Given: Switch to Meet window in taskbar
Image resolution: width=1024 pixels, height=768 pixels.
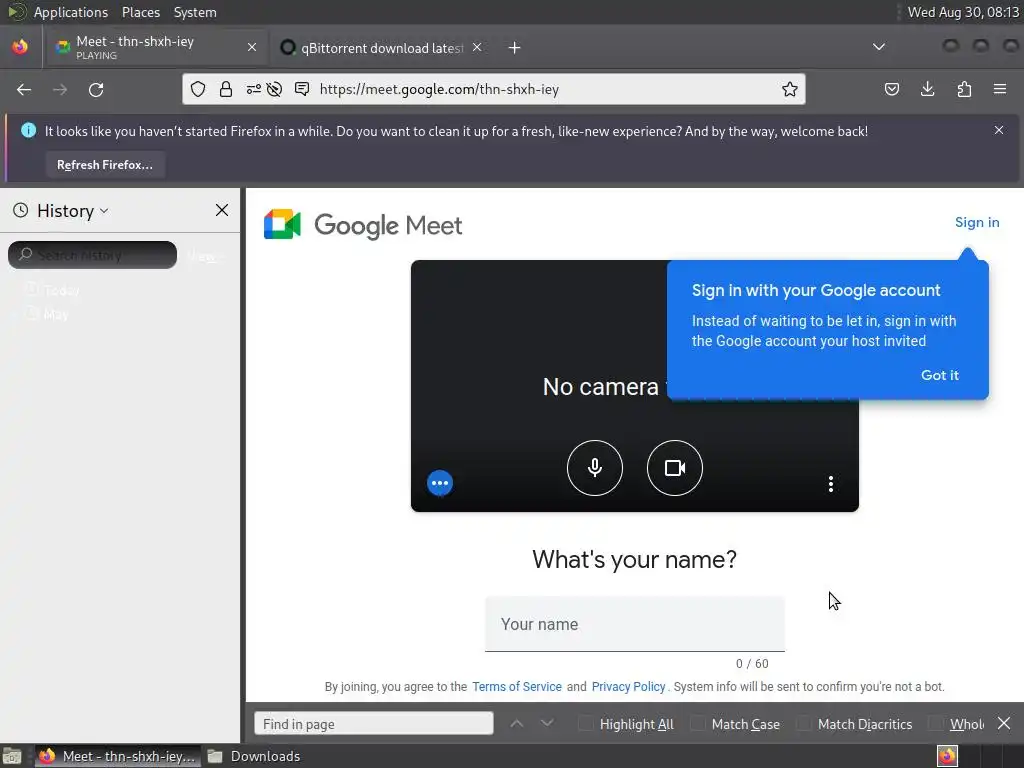Looking at the screenshot, I should 118,756.
